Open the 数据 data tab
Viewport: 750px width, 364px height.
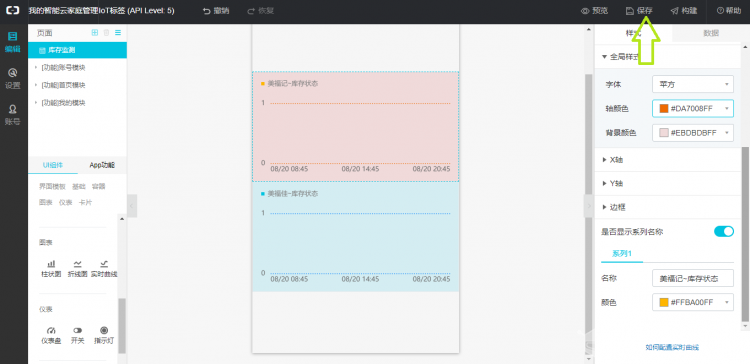[x=711, y=33]
